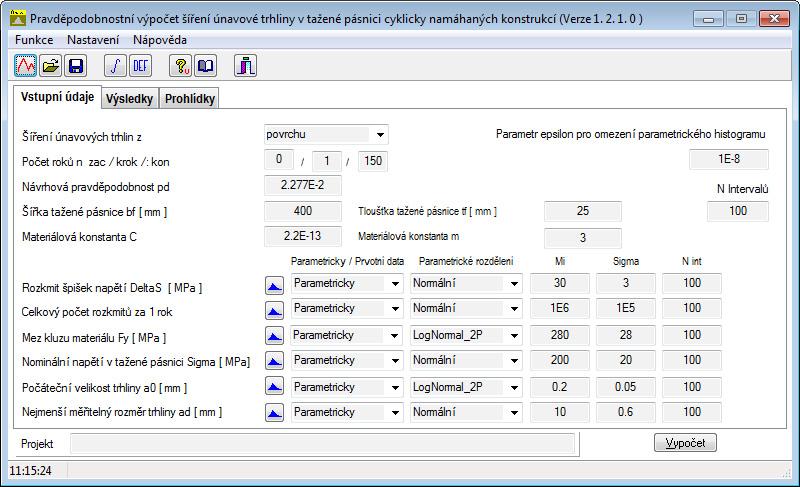Click the integral symbol toolbar icon
This screenshot has width=800, height=487.
click(115, 66)
